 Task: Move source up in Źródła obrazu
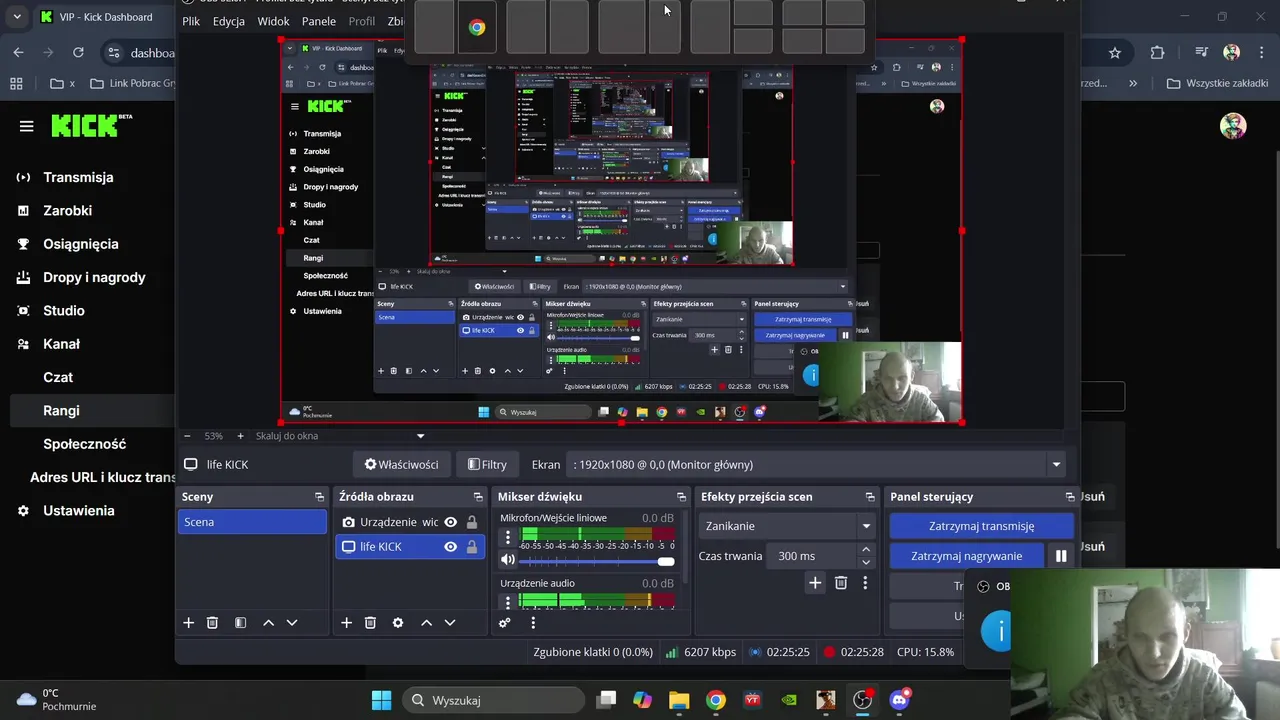click(426, 622)
